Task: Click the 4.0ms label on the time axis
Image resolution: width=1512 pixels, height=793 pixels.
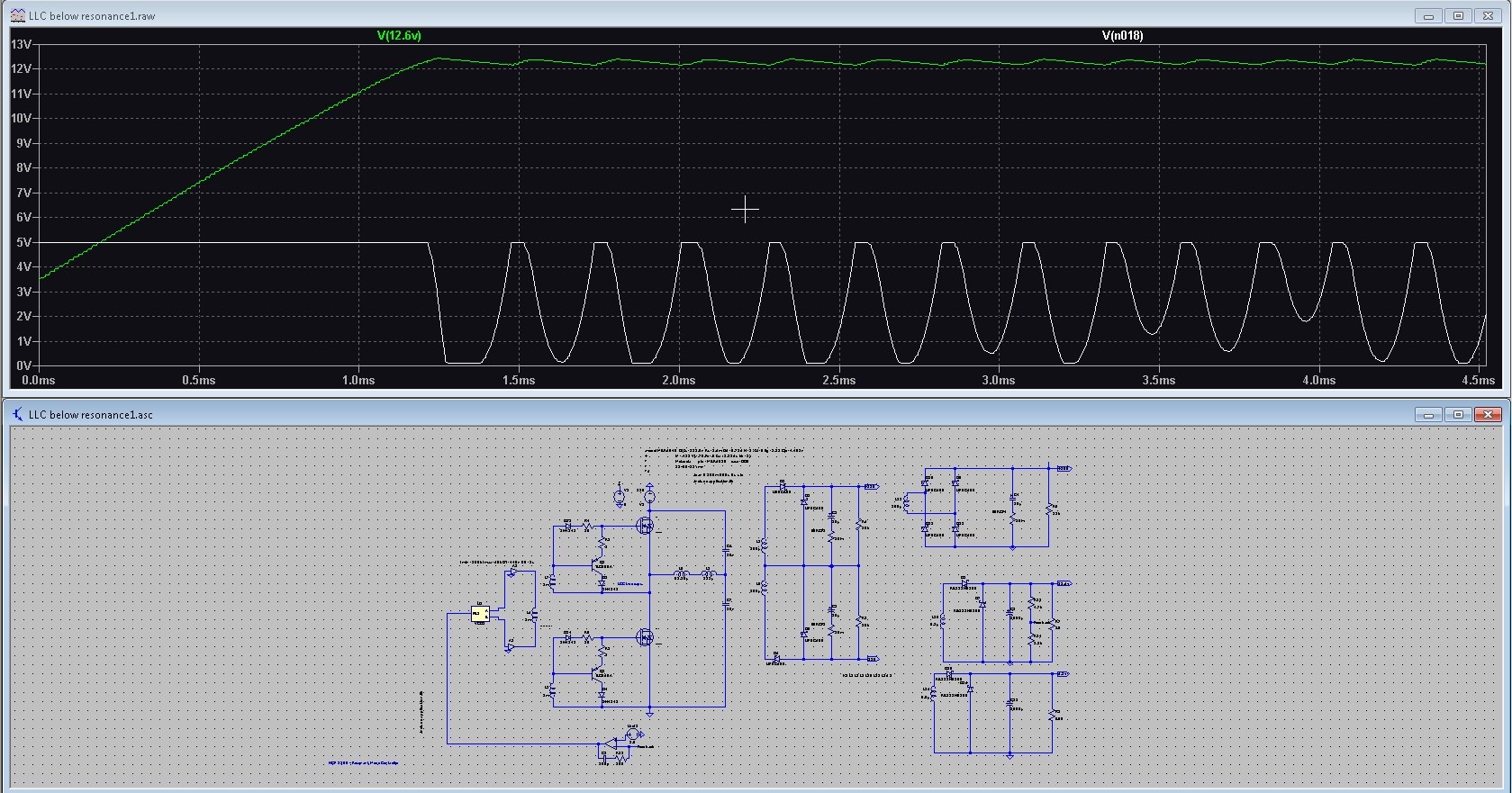Action: click(1318, 380)
